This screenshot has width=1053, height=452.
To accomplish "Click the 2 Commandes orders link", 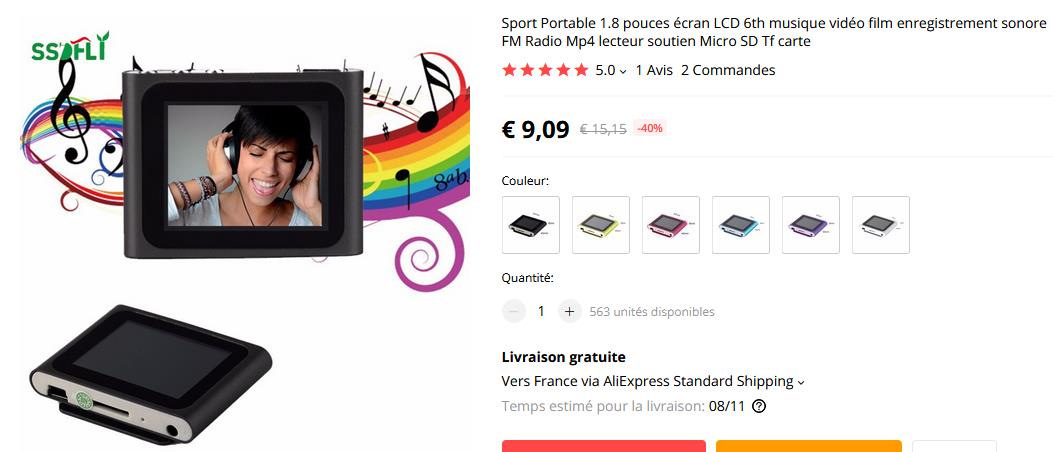I will [728, 70].
